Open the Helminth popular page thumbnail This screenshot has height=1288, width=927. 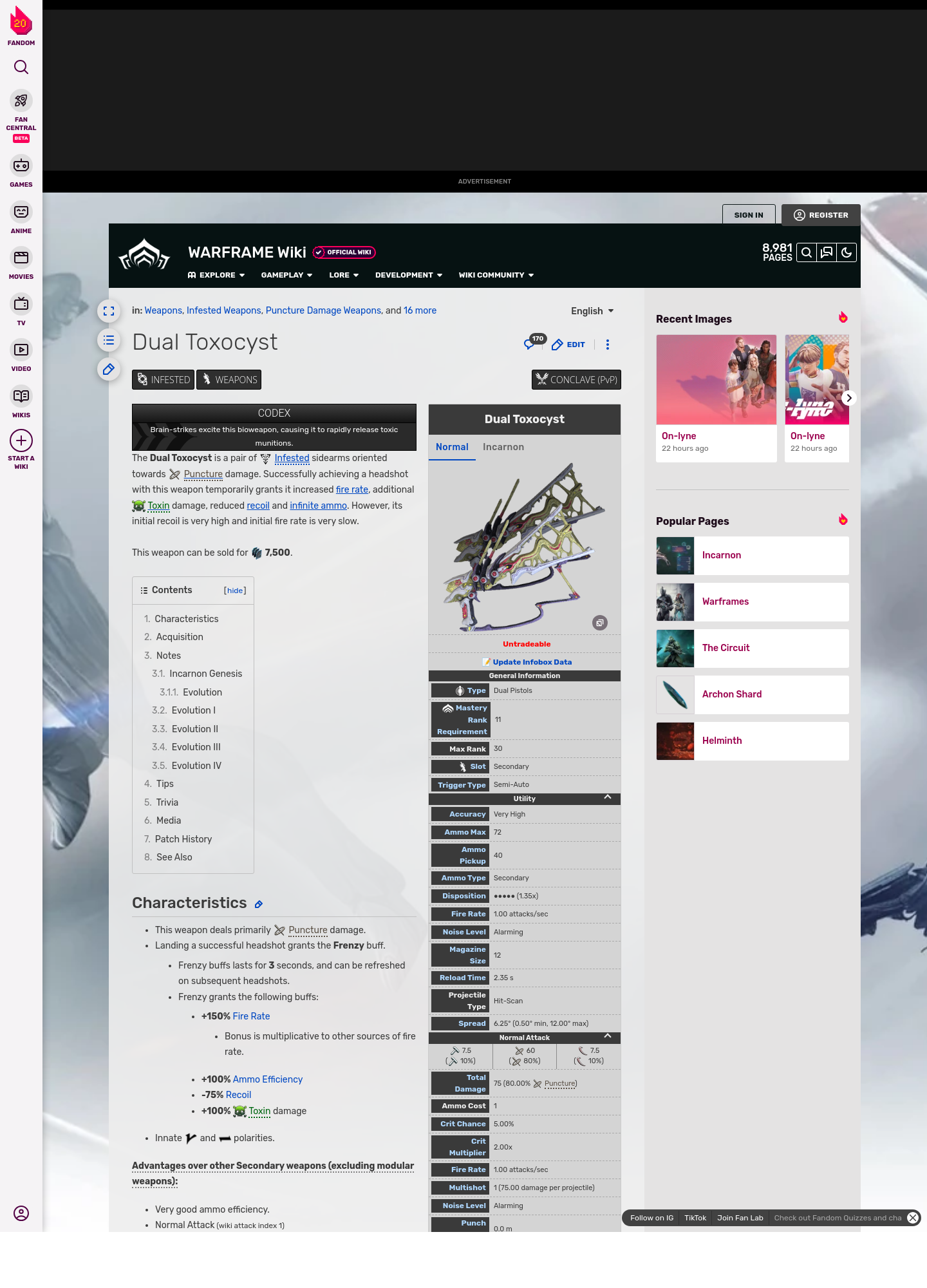point(675,741)
